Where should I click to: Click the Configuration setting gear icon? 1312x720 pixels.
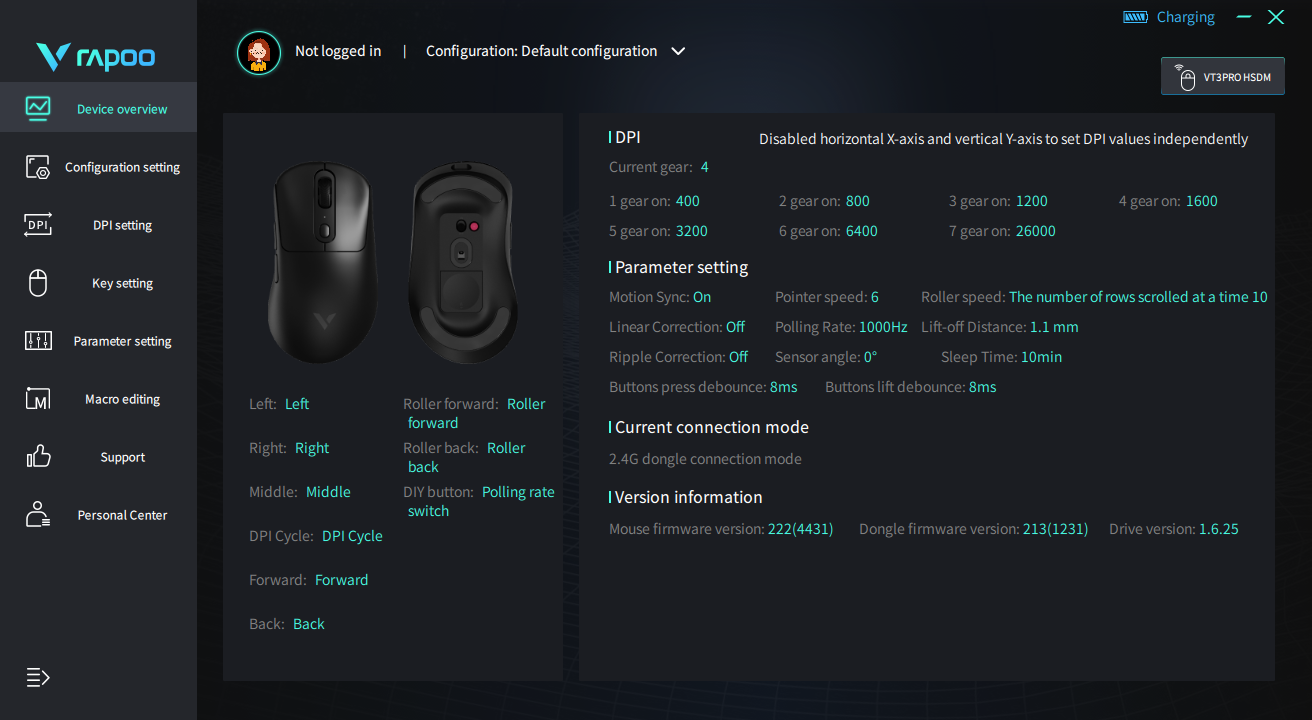[38, 167]
